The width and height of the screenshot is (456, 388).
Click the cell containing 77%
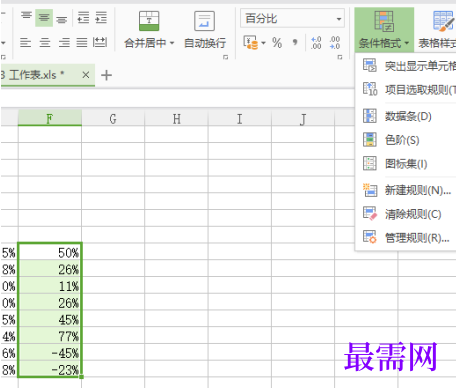pyautogui.click(x=50, y=335)
